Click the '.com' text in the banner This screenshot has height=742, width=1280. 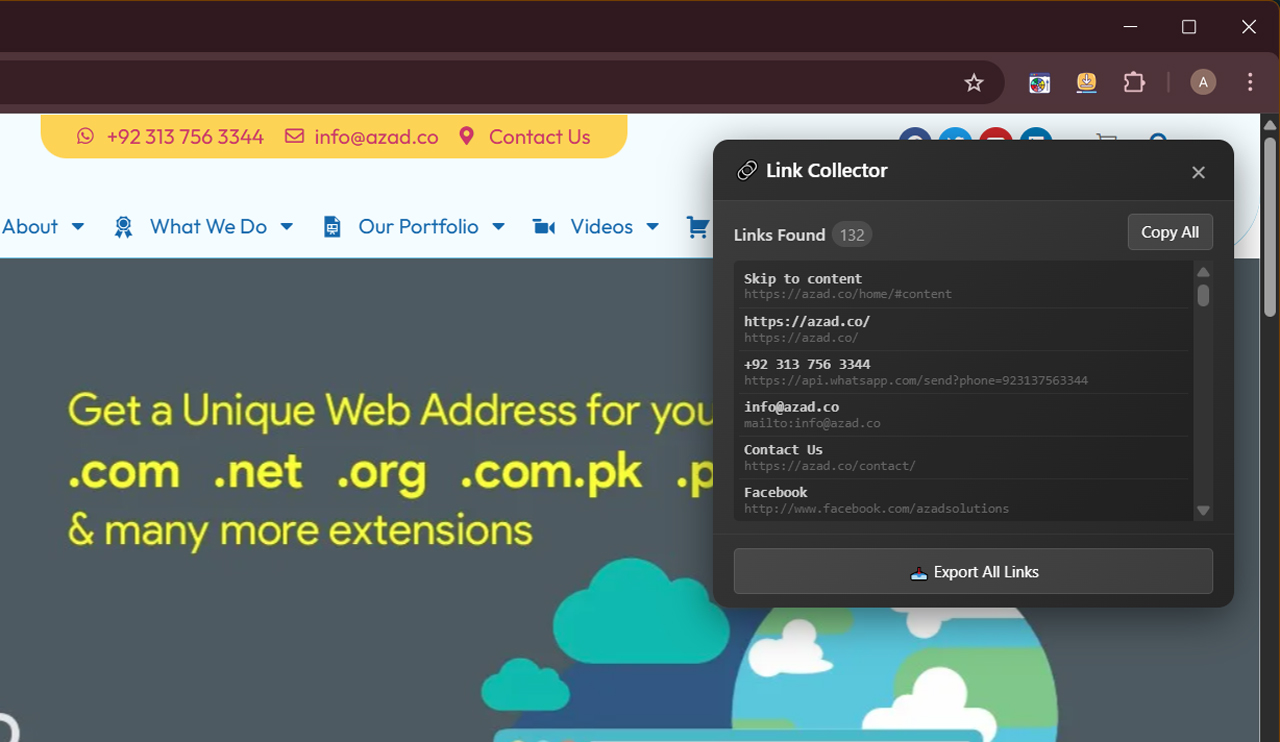(x=124, y=473)
